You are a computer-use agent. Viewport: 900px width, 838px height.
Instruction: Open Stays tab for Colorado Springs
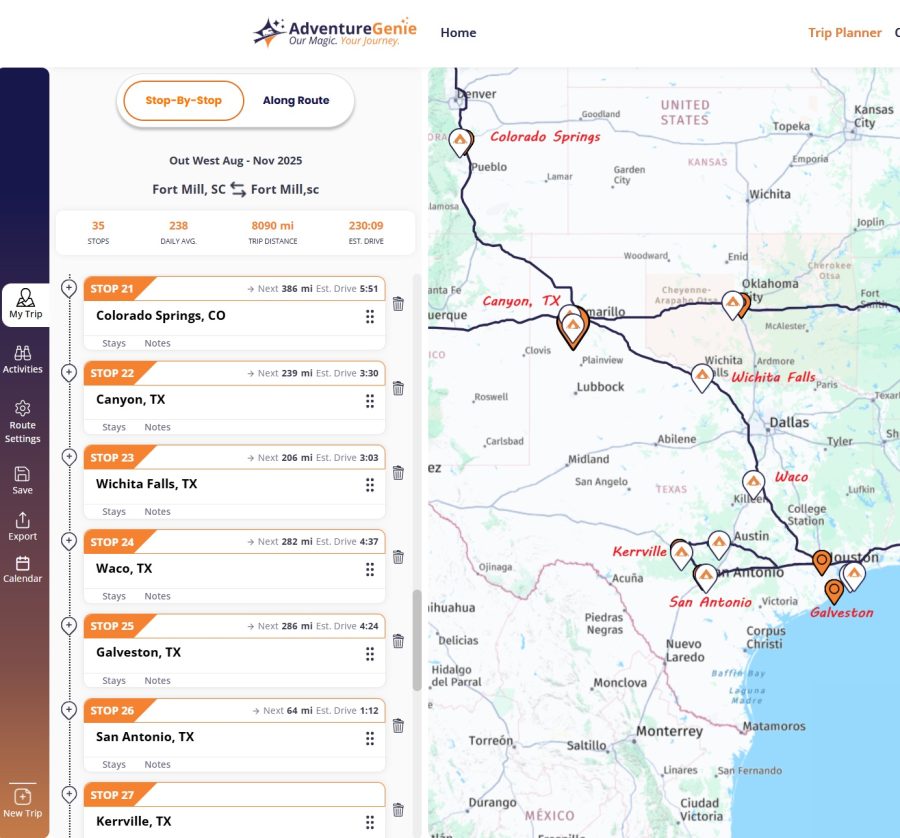click(x=114, y=343)
